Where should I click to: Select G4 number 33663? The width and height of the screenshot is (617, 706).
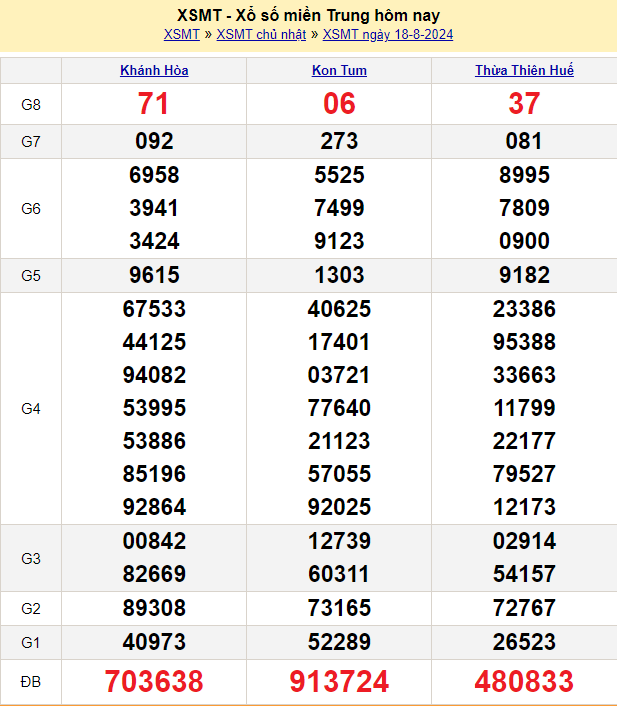(x=524, y=375)
